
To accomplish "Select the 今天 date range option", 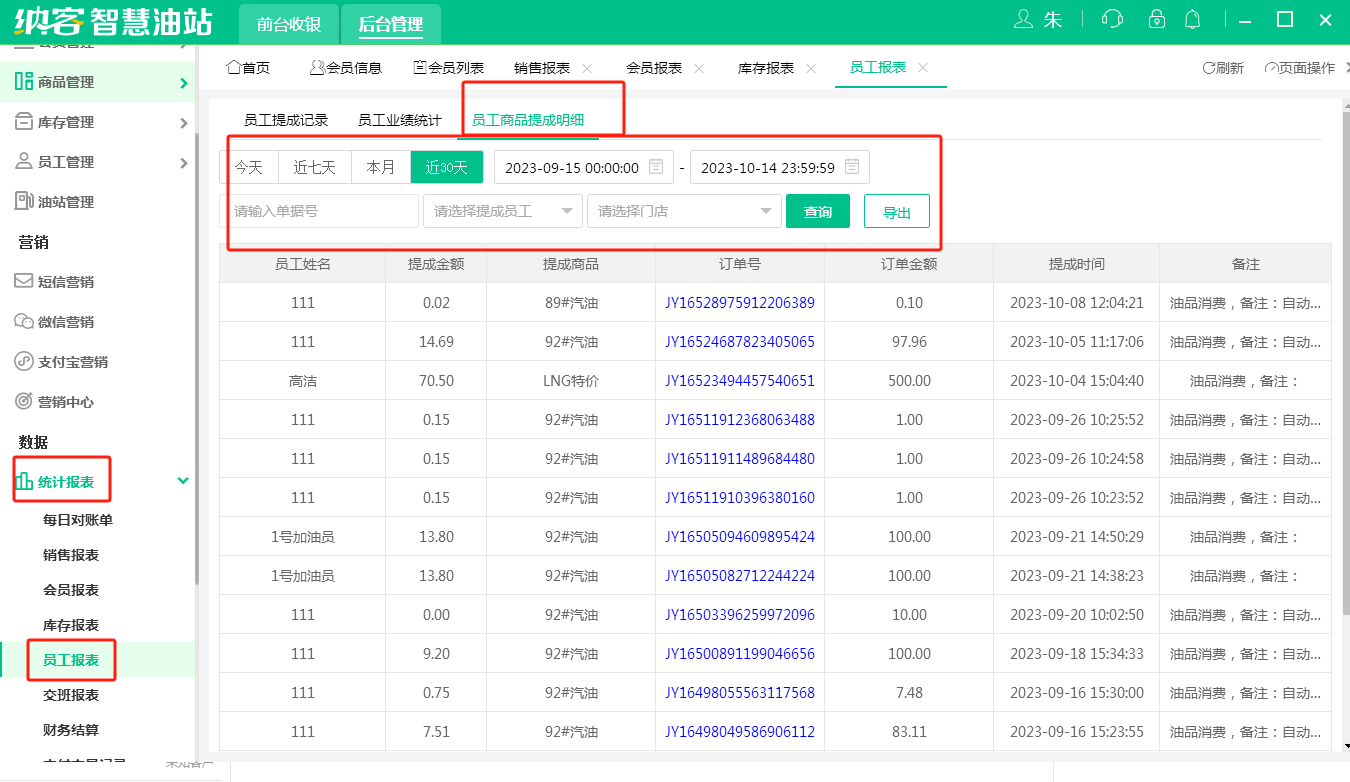I will tap(249, 167).
